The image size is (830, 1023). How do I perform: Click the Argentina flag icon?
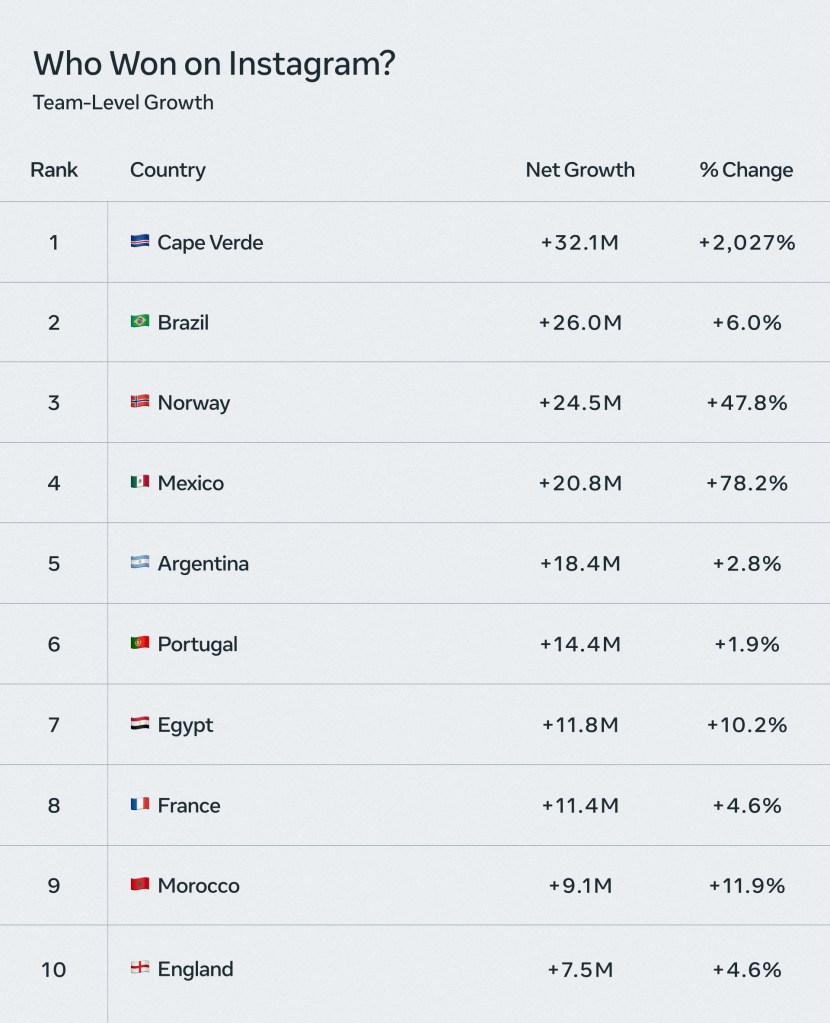140,562
